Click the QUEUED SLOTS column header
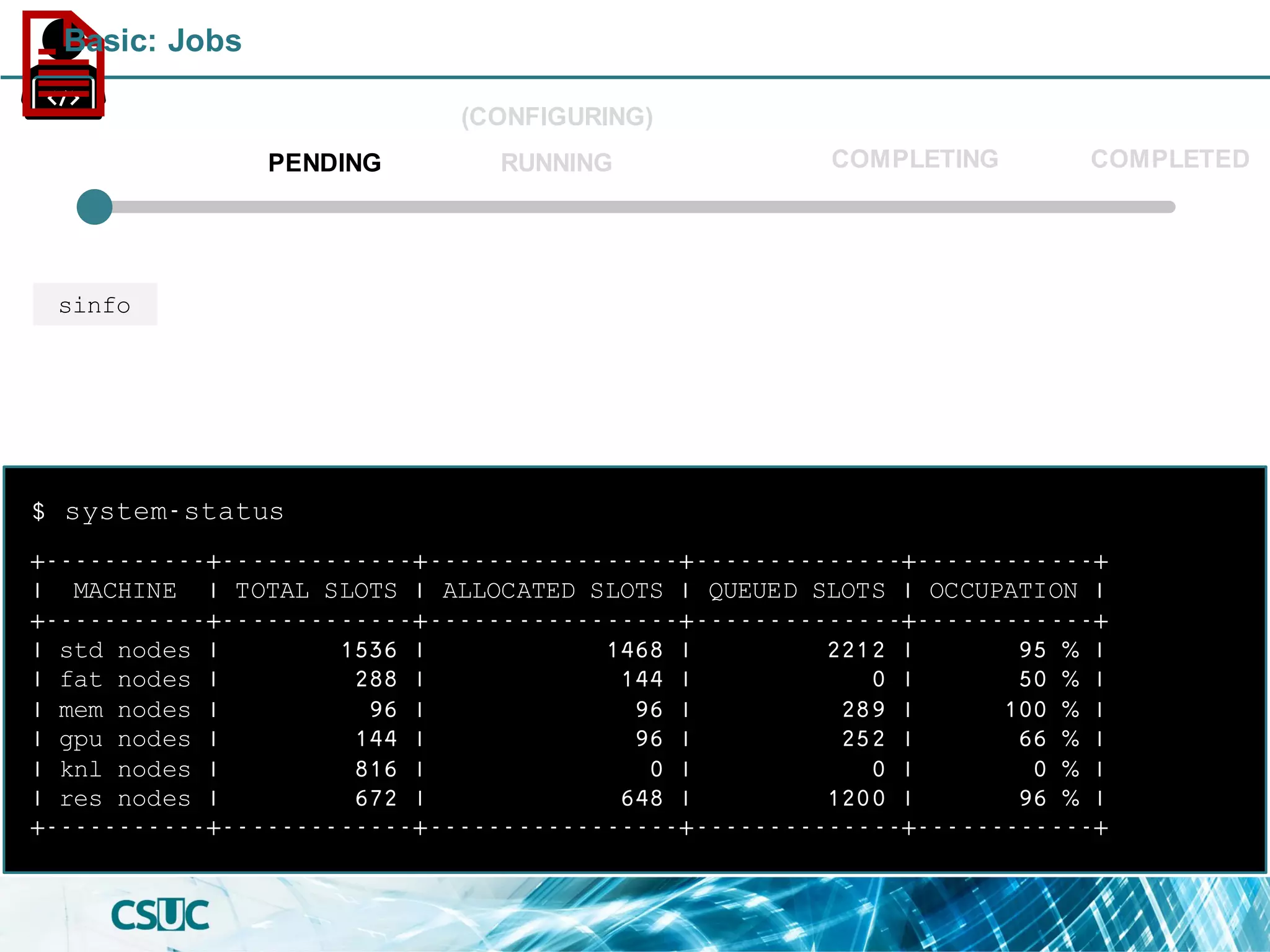Viewport: 1270px width, 952px height. 797,591
